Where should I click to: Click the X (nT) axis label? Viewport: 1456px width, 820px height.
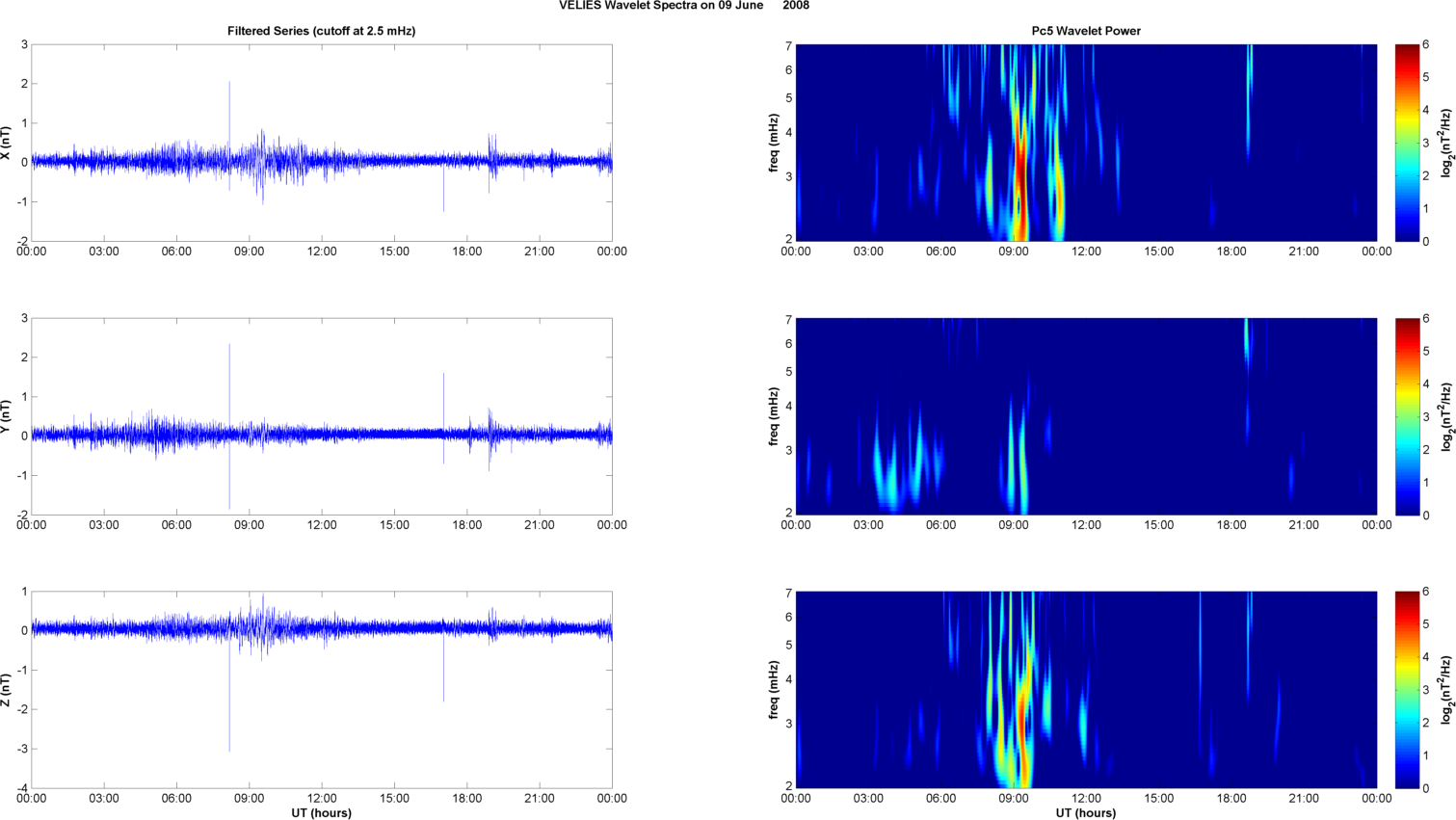pyautogui.click(x=7, y=143)
